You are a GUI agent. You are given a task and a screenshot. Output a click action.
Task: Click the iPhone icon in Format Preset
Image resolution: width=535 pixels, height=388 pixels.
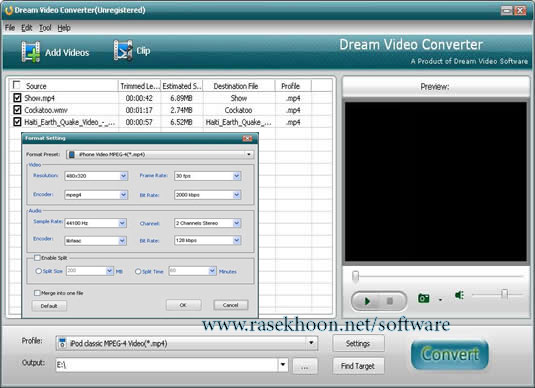tap(72, 155)
